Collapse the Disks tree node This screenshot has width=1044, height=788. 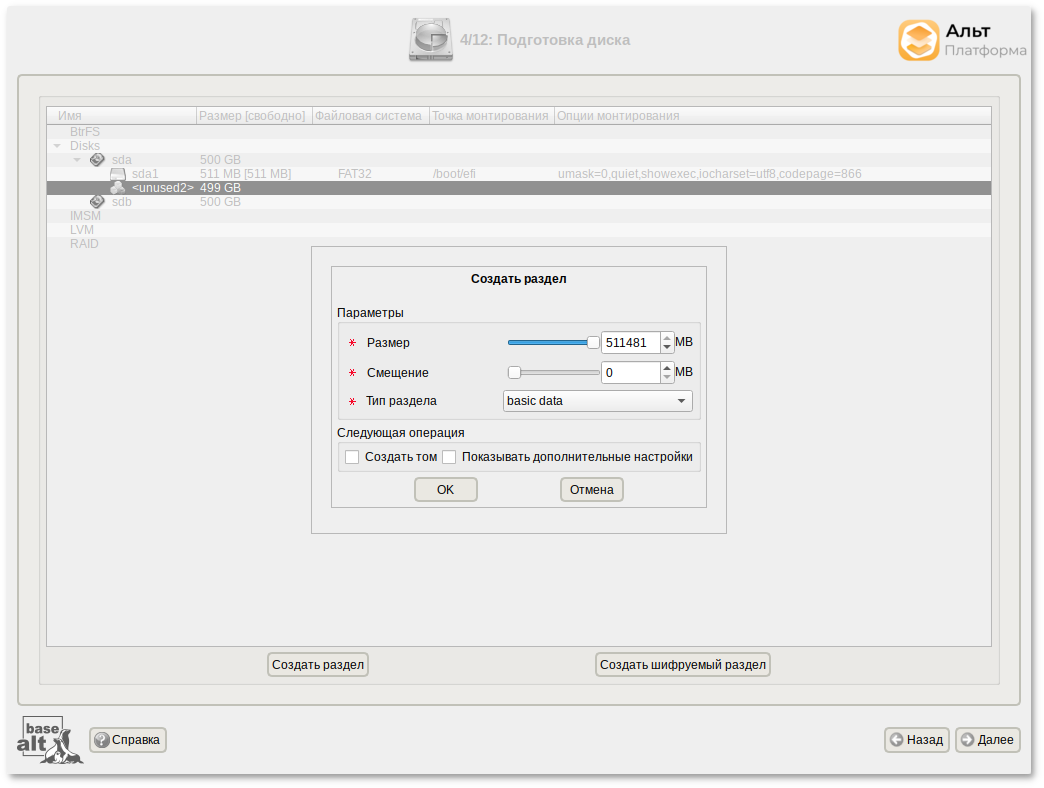57,146
